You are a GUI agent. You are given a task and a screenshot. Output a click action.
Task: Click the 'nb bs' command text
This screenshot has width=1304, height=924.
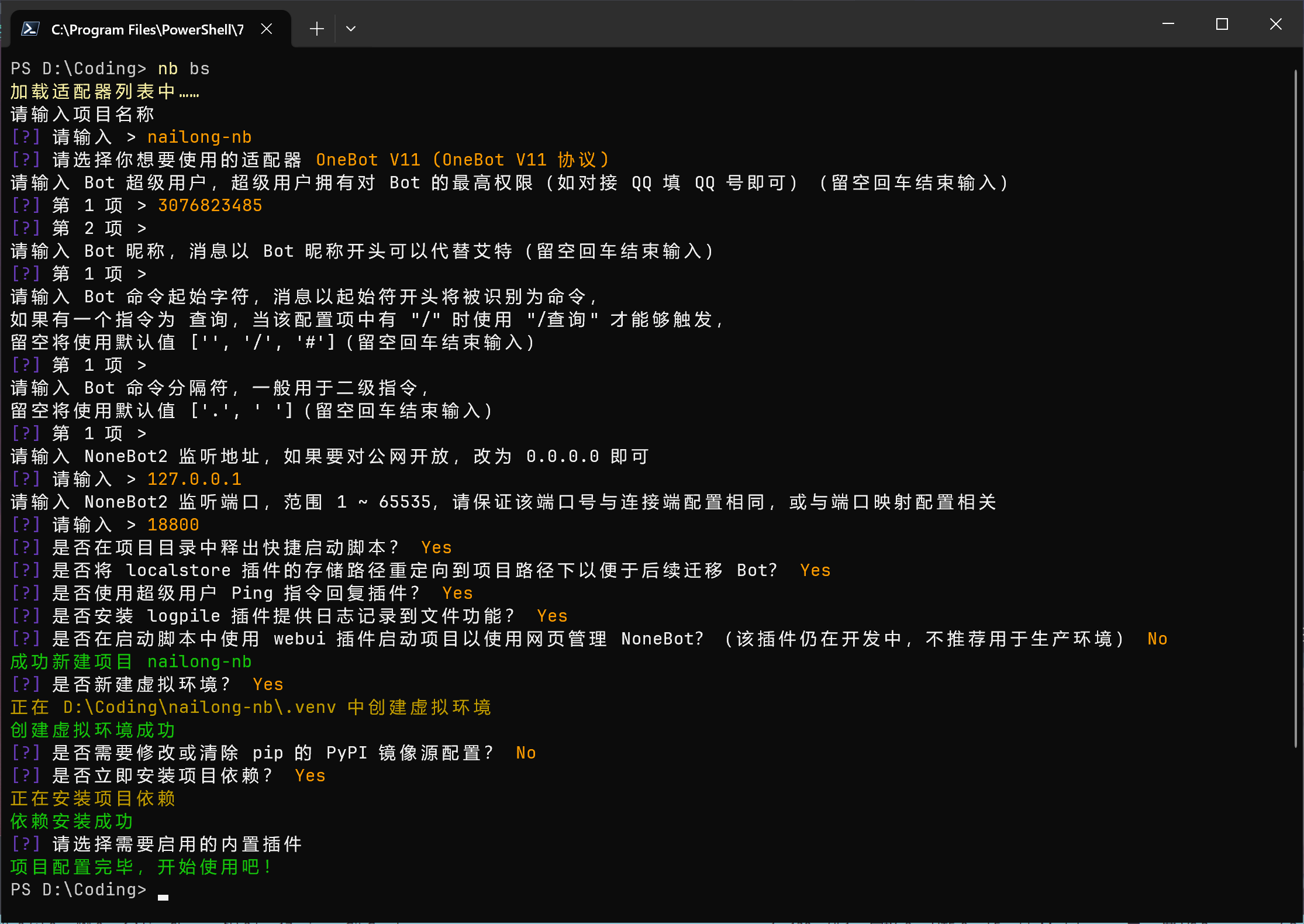point(184,68)
